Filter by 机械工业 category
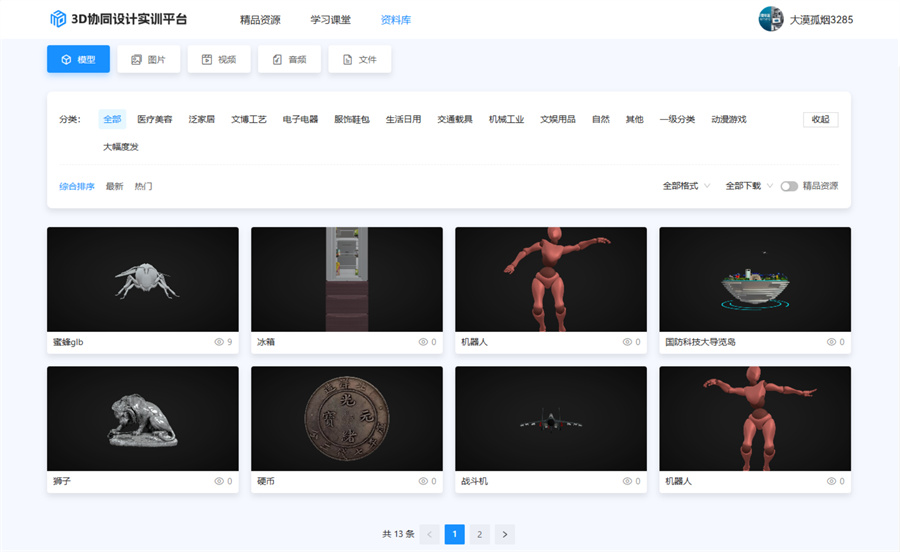The width and height of the screenshot is (900, 552). point(506,119)
